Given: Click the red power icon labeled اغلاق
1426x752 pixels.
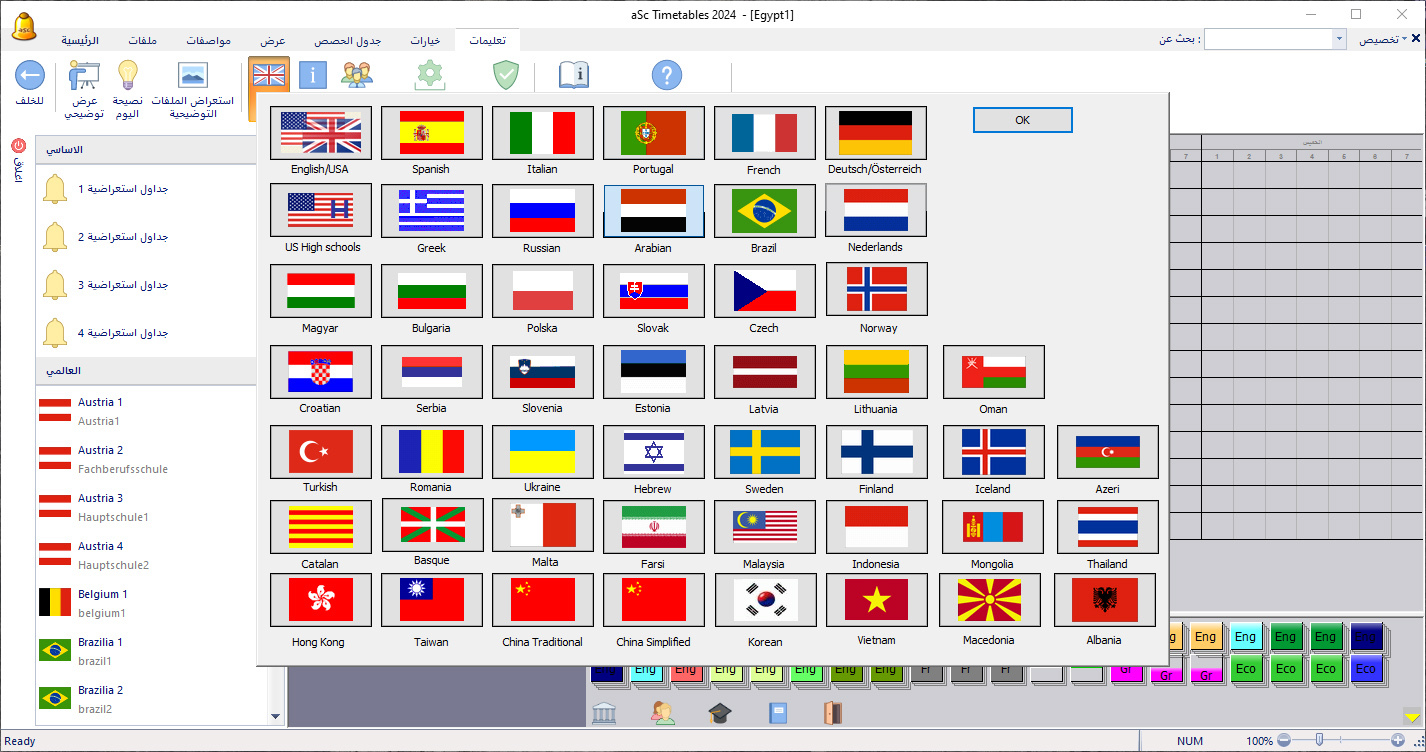Looking at the screenshot, I should [x=18, y=146].
